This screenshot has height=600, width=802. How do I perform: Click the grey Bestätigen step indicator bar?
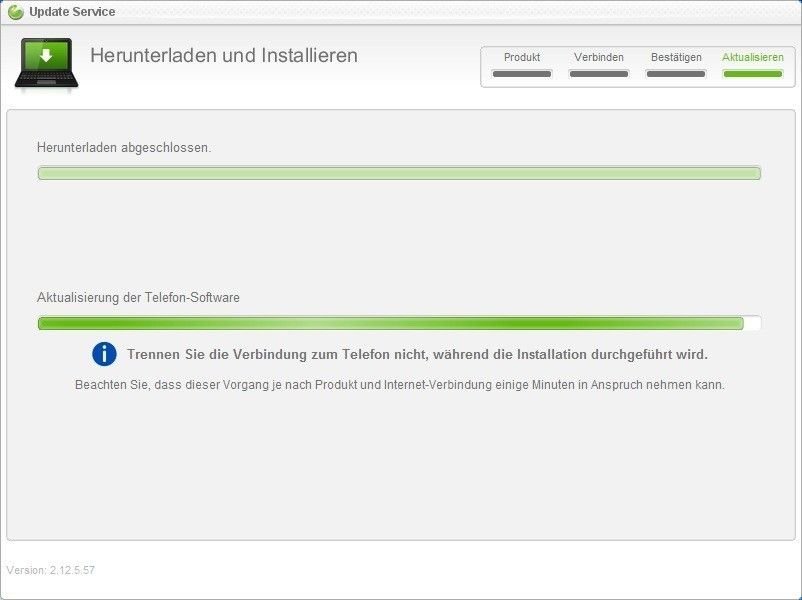click(676, 74)
